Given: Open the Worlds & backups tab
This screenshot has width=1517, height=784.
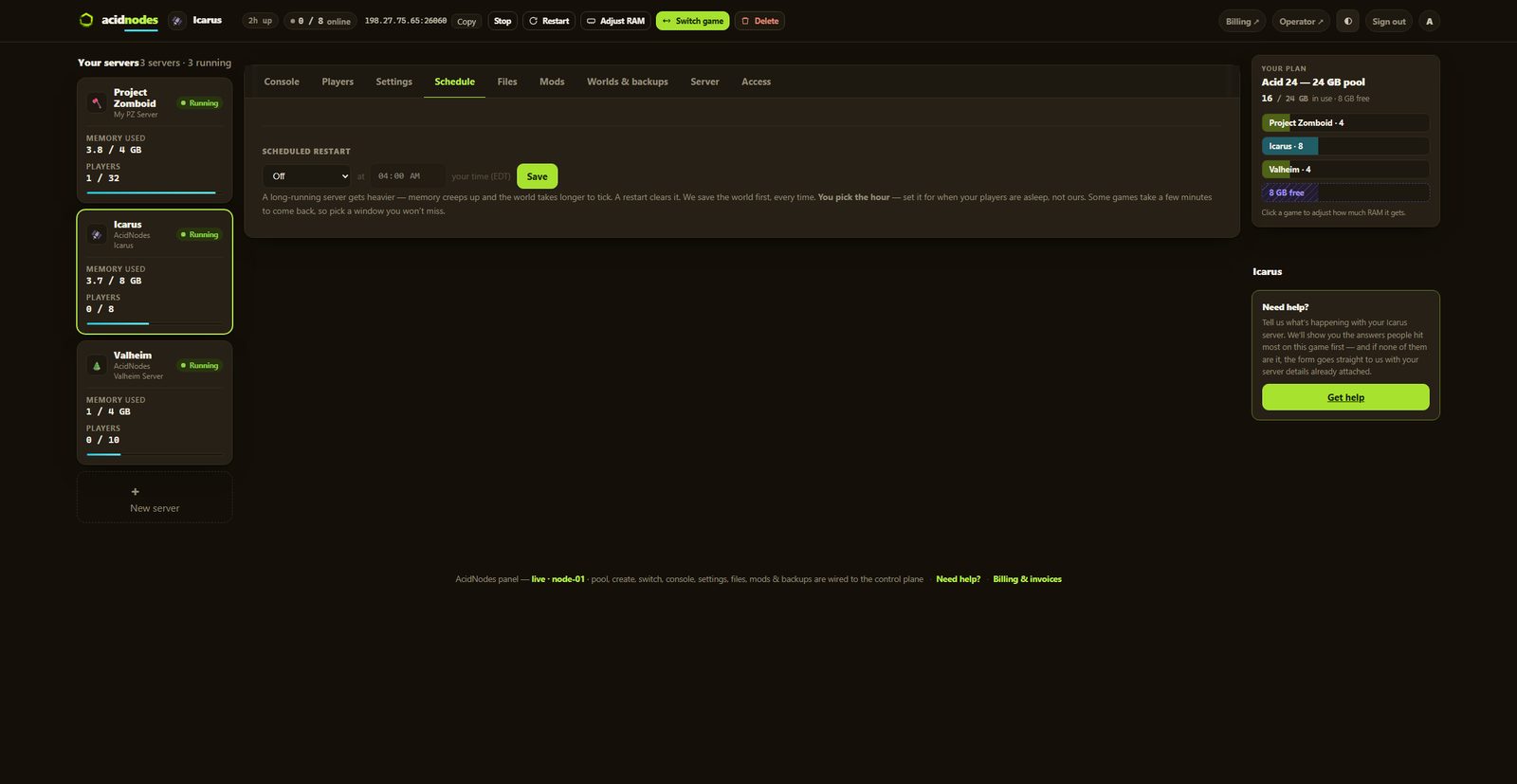Looking at the screenshot, I should coord(628,82).
